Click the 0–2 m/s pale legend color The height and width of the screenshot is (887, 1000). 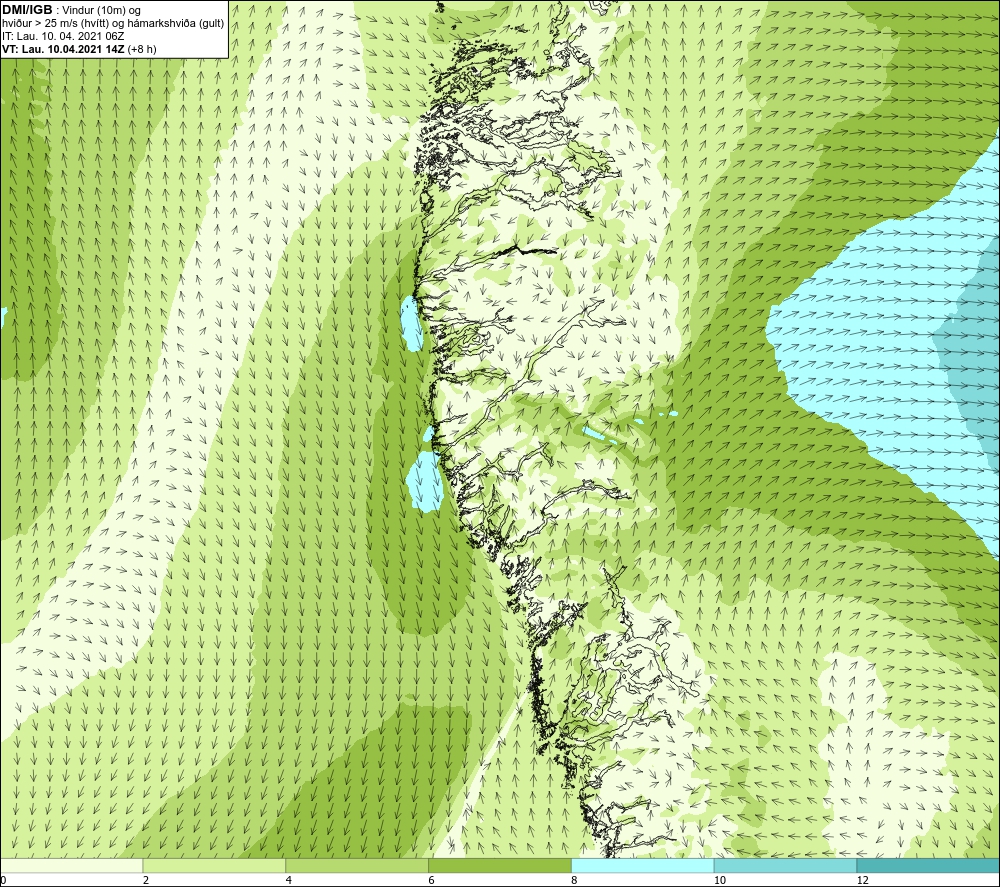coord(71,865)
